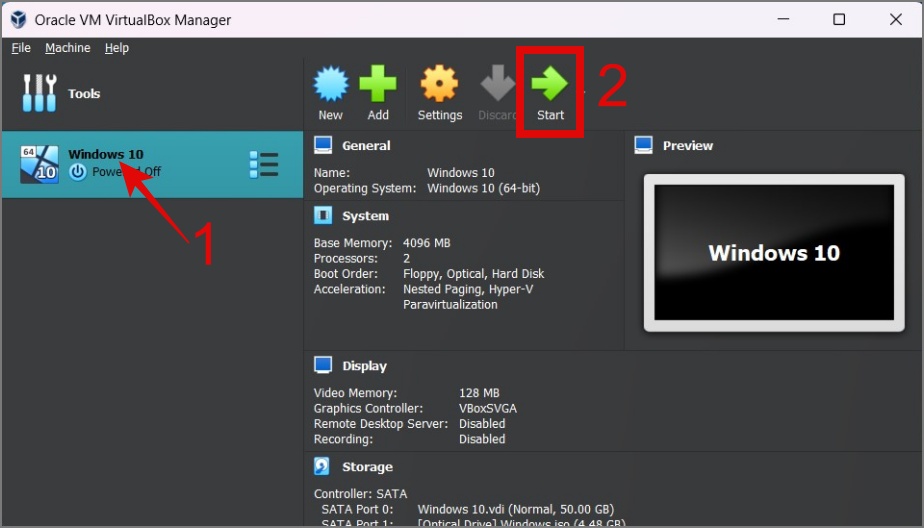The width and height of the screenshot is (924, 528).
Task: Click the Controller: SATA text
Action: (x=360, y=494)
